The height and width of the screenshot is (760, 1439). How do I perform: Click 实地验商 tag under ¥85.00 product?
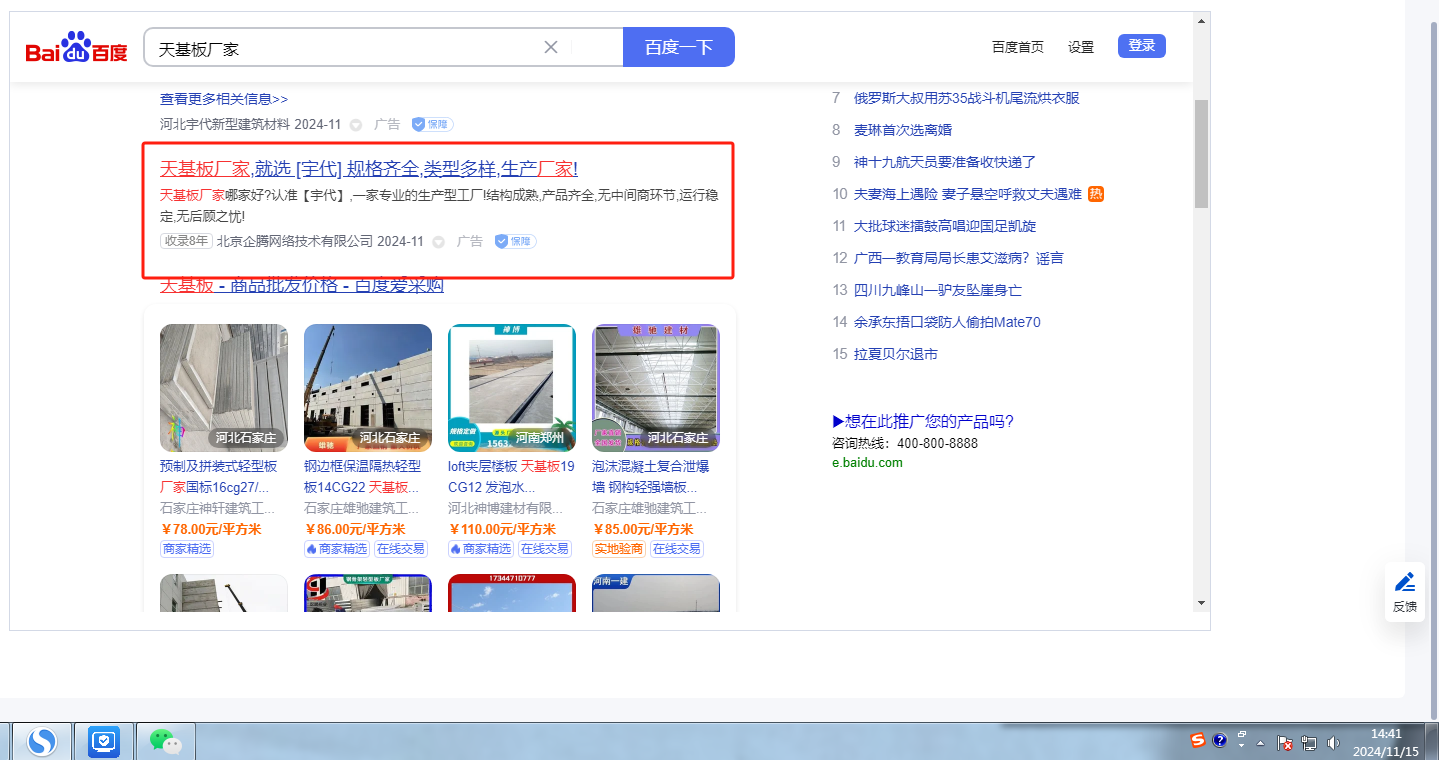point(619,549)
